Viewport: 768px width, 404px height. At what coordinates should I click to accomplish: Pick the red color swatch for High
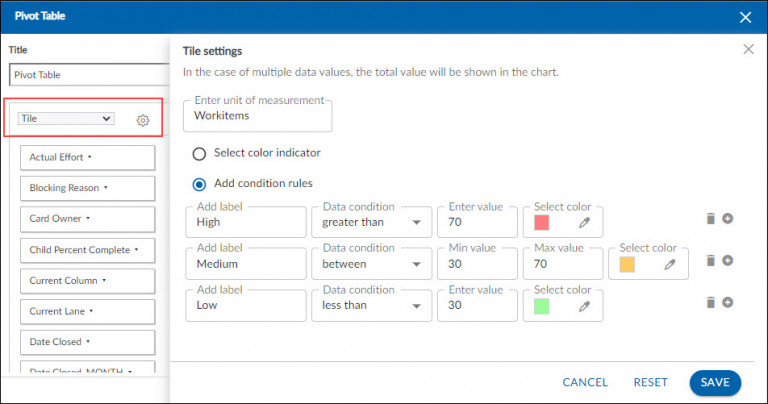pyautogui.click(x=541, y=223)
